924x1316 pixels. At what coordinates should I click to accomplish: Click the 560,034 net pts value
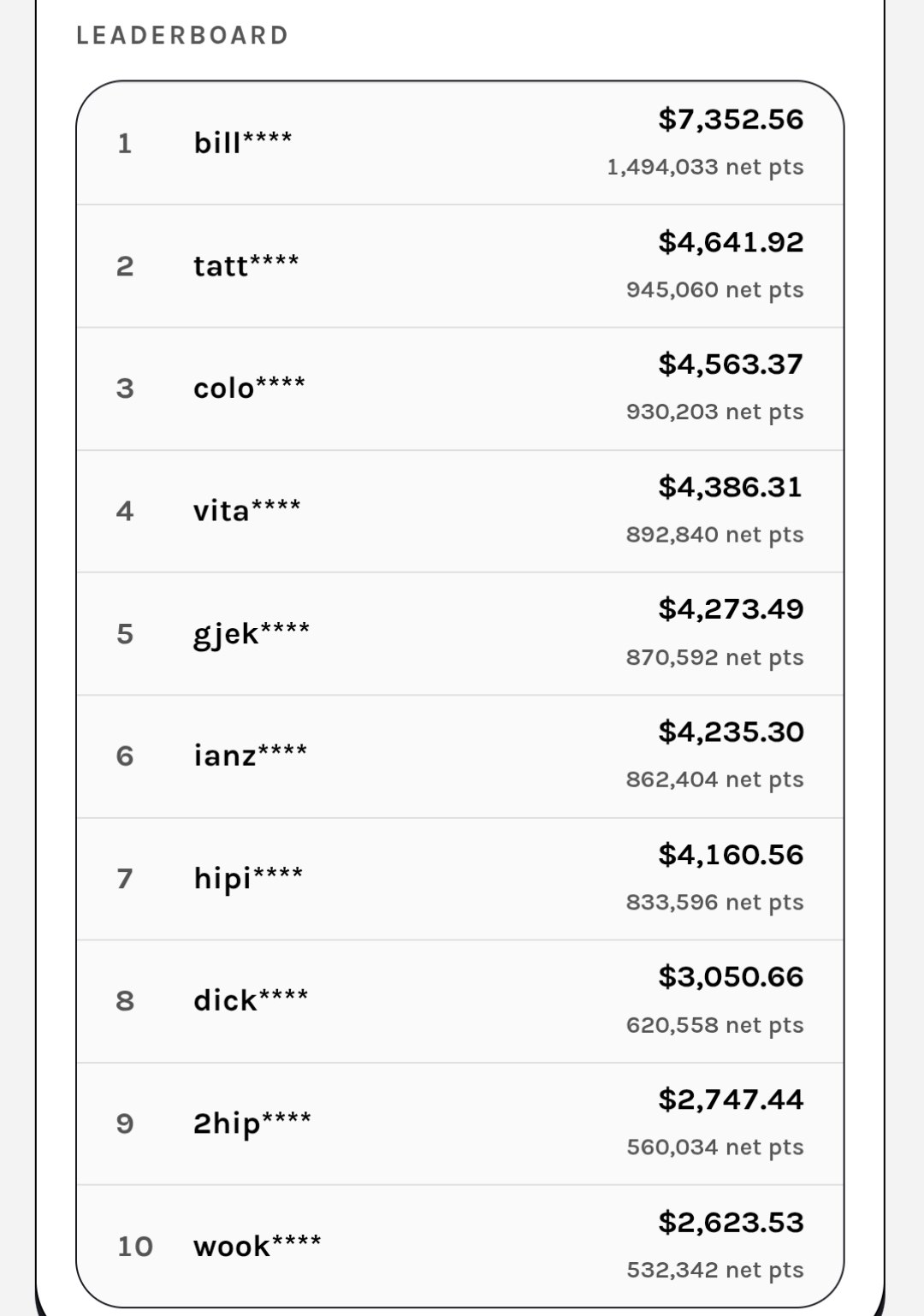point(715,1147)
